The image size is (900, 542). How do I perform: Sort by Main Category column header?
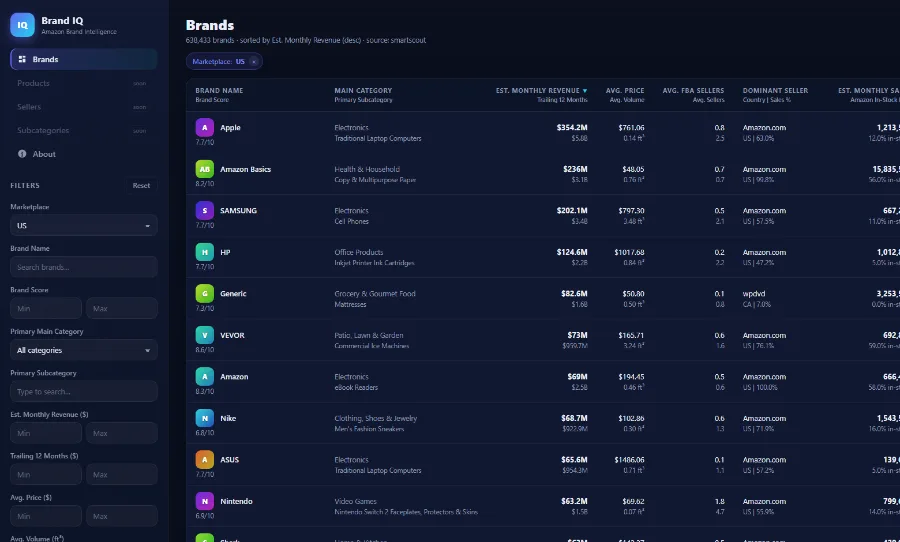pyautogui.click(x=363, y=91)
